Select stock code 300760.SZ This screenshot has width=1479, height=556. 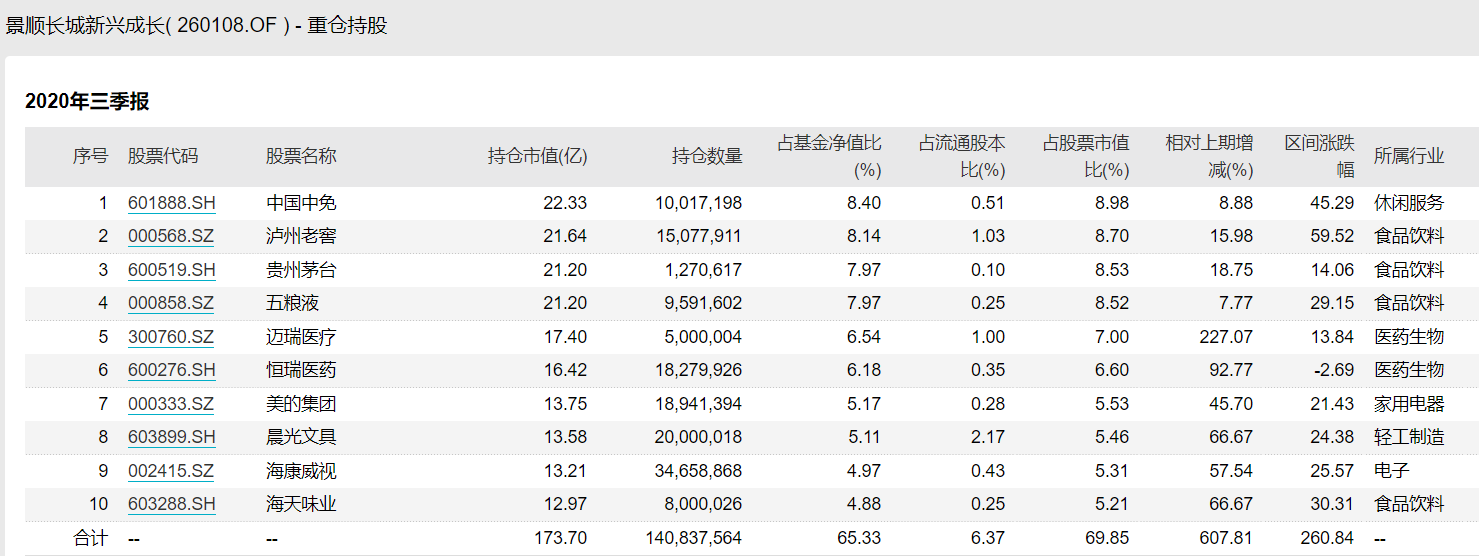pyautogui.click(x=171, y=337)
